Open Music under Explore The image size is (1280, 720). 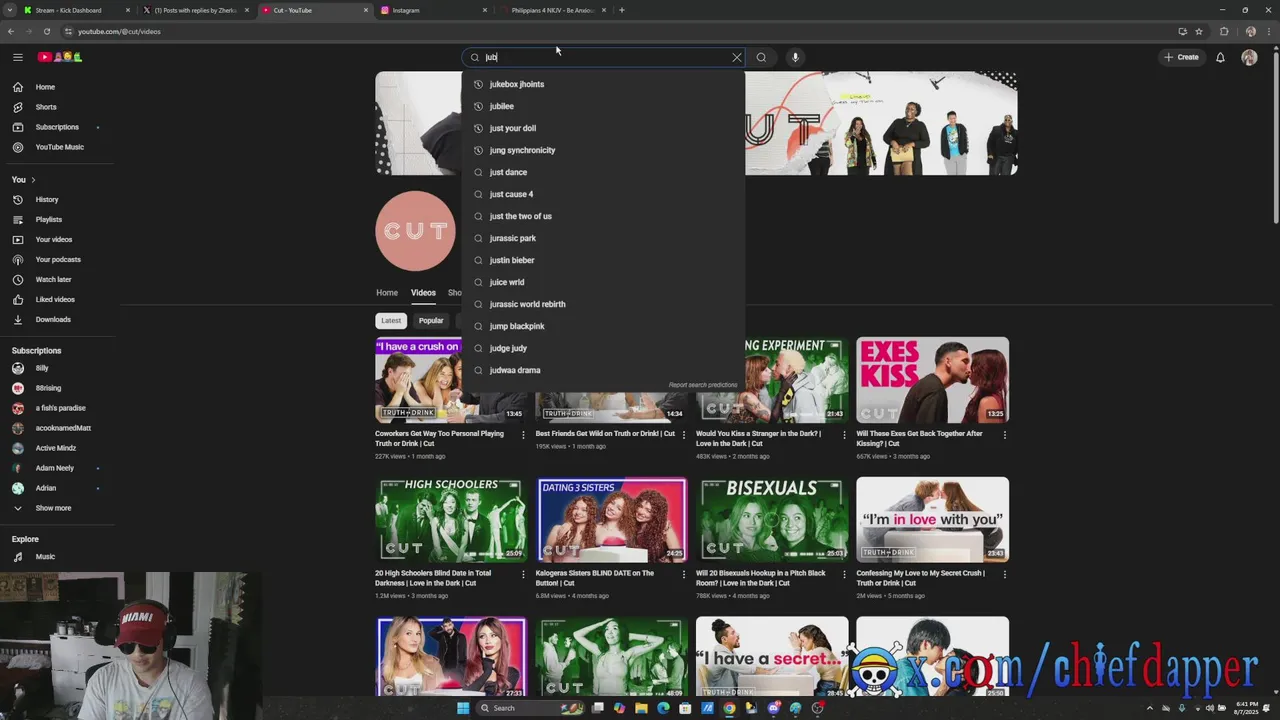pyautogui.click(x=45, y=556)
